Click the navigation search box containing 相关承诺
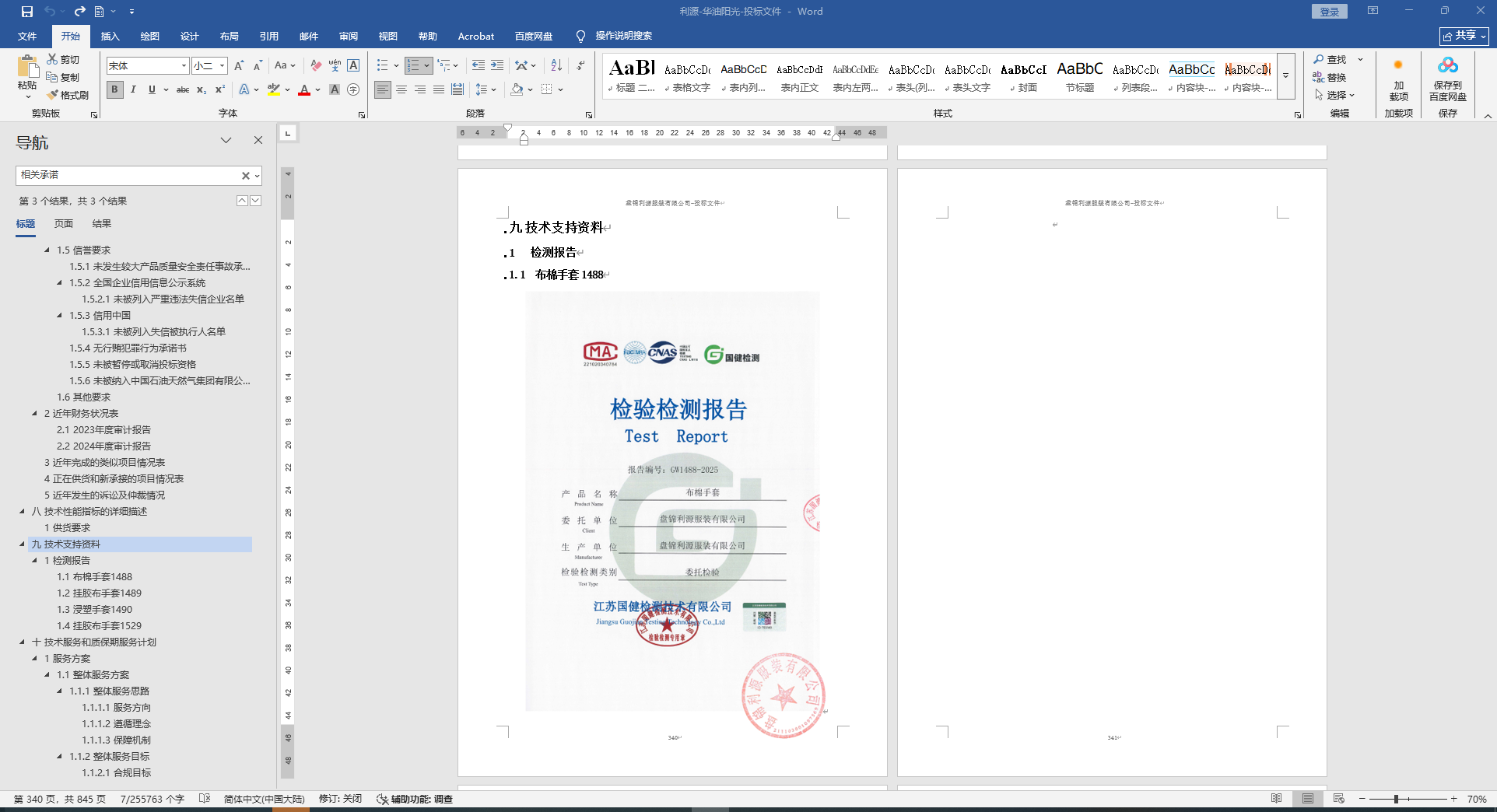 128,176
